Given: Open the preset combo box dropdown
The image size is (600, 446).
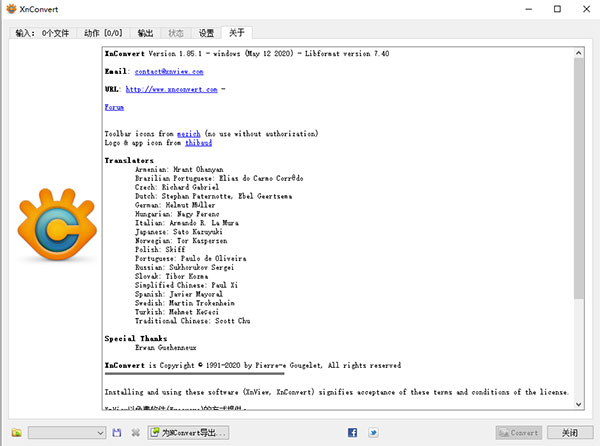Looking at the screenshot, I should (67, 433).
